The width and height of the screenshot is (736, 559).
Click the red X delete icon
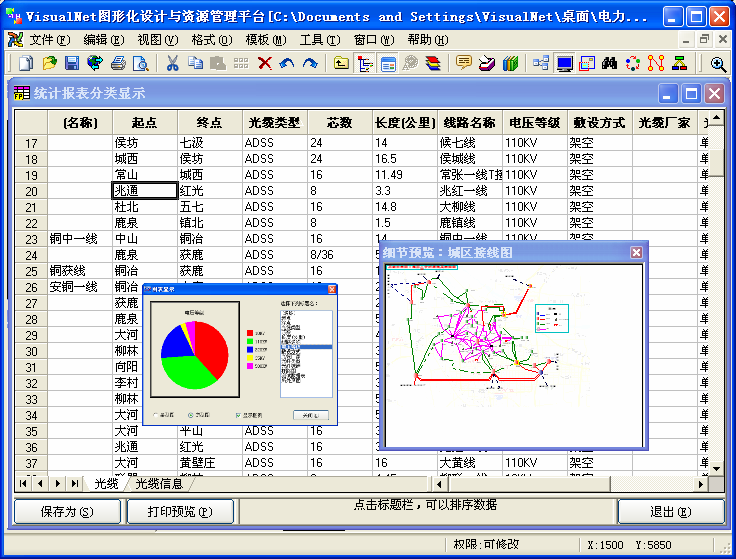coord(264,63)
